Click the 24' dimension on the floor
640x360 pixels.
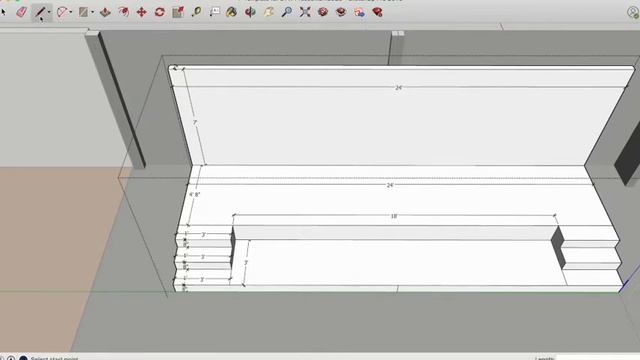coord(390,185)
